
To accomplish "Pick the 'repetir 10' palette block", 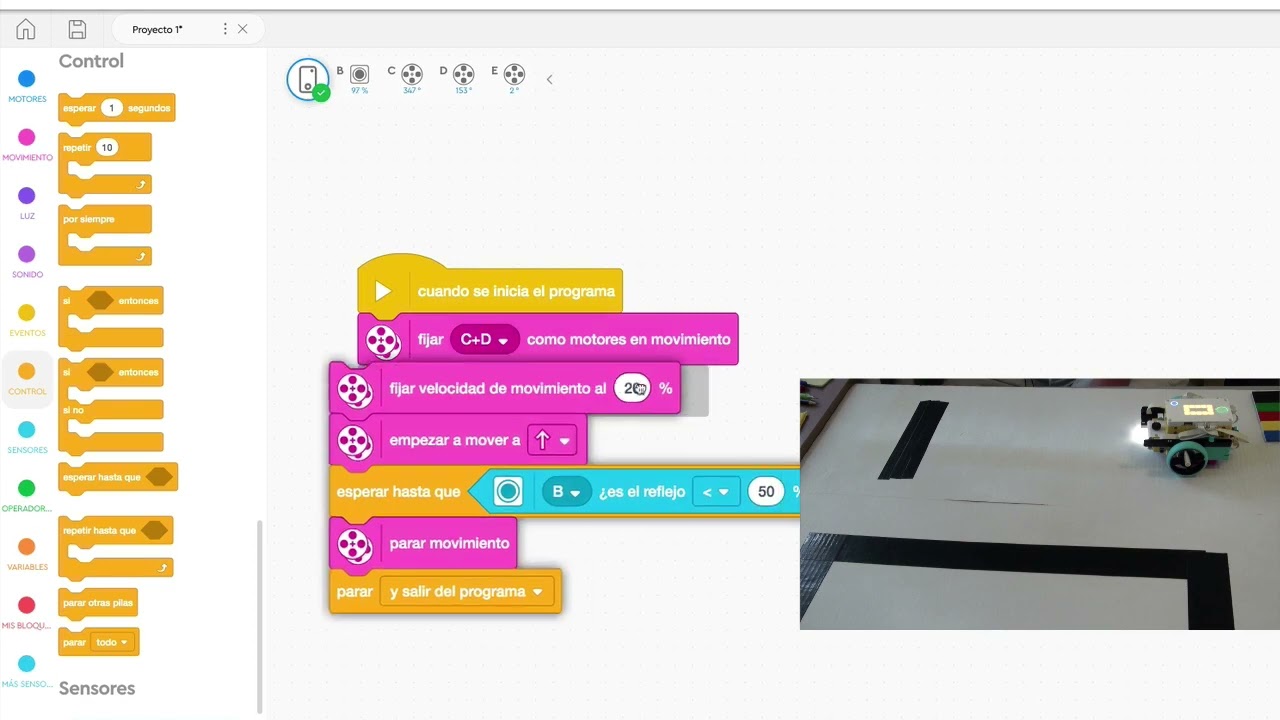I will click(105, 165).
